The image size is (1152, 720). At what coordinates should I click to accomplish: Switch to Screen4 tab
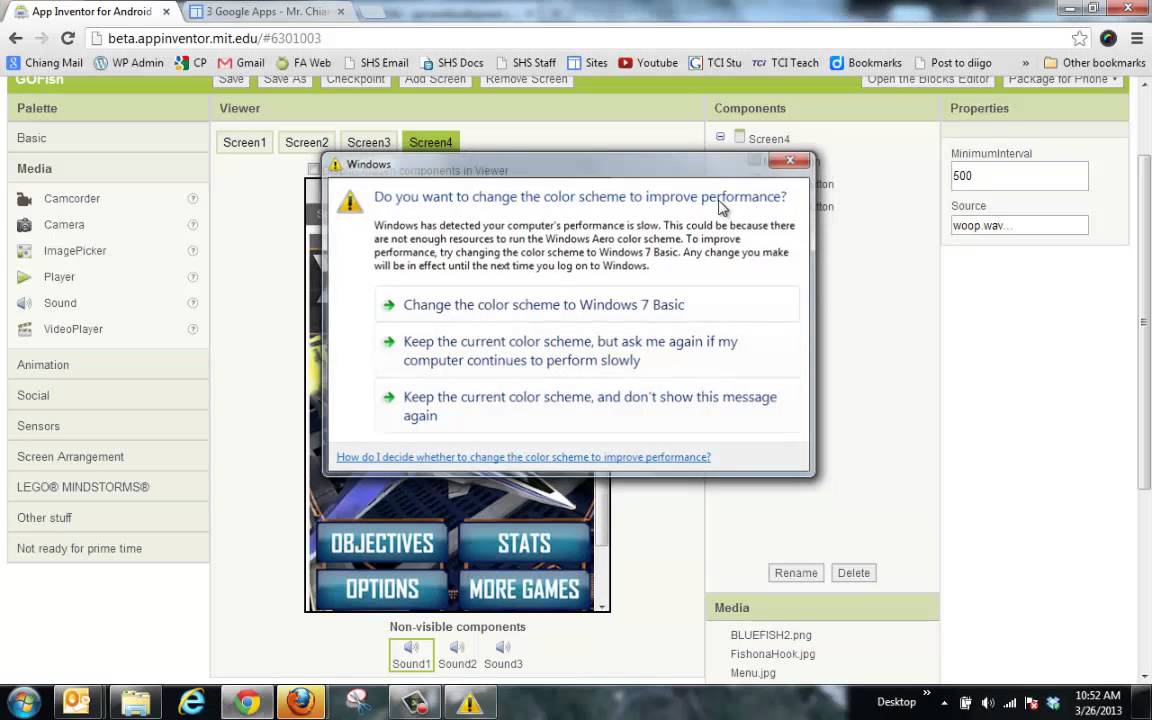pos(431,143)
